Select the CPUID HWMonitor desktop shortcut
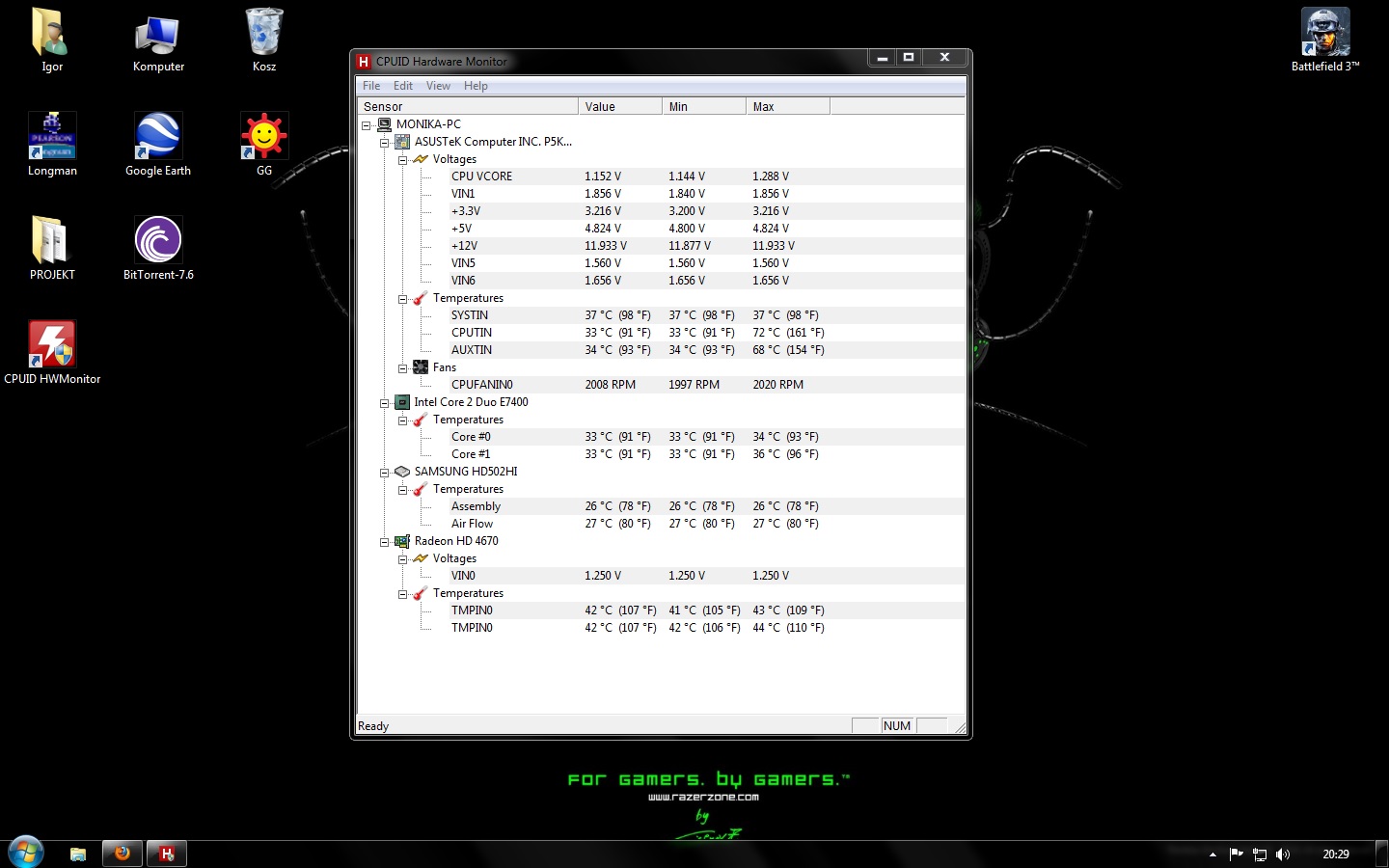 point(52,353)
